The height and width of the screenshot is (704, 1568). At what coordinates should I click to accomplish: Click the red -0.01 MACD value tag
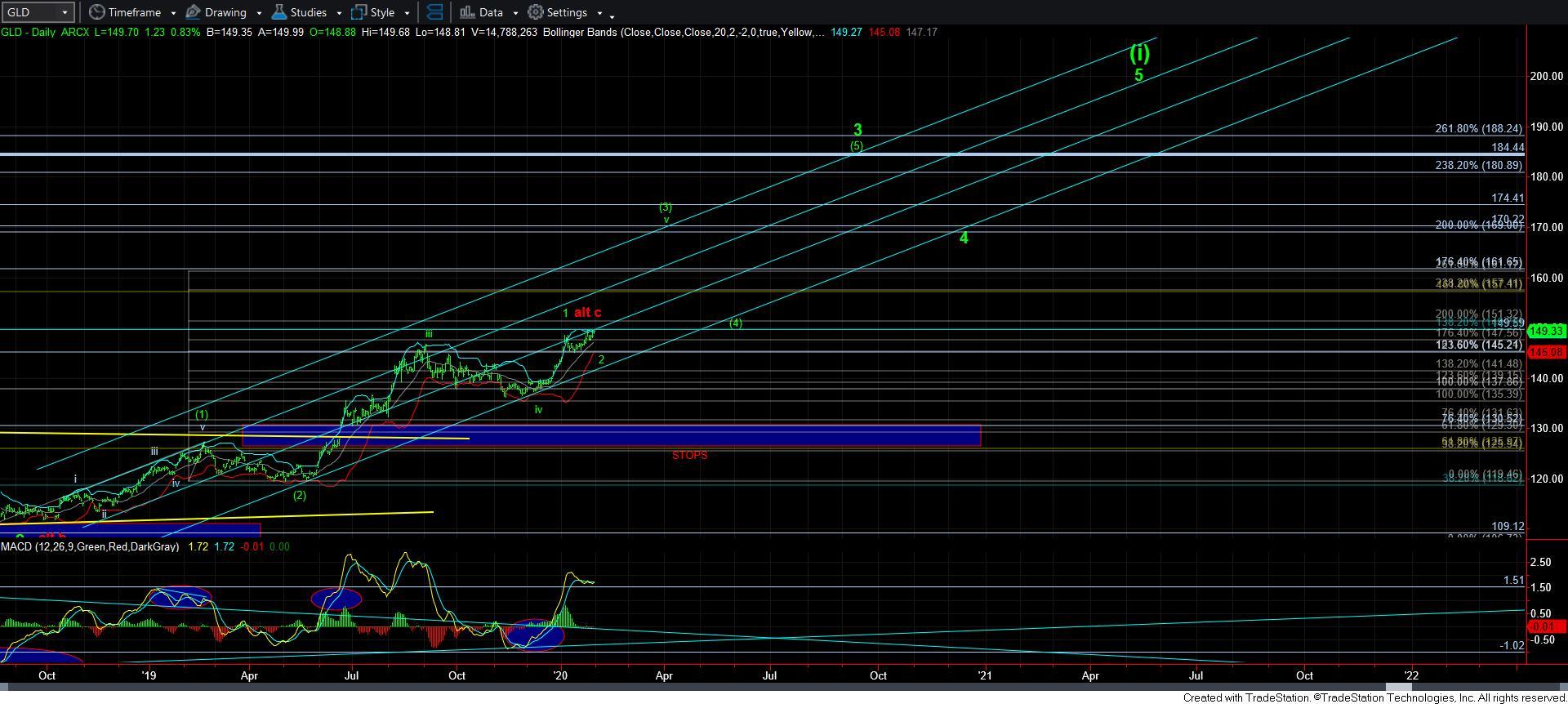click(x=1546, y=626)
